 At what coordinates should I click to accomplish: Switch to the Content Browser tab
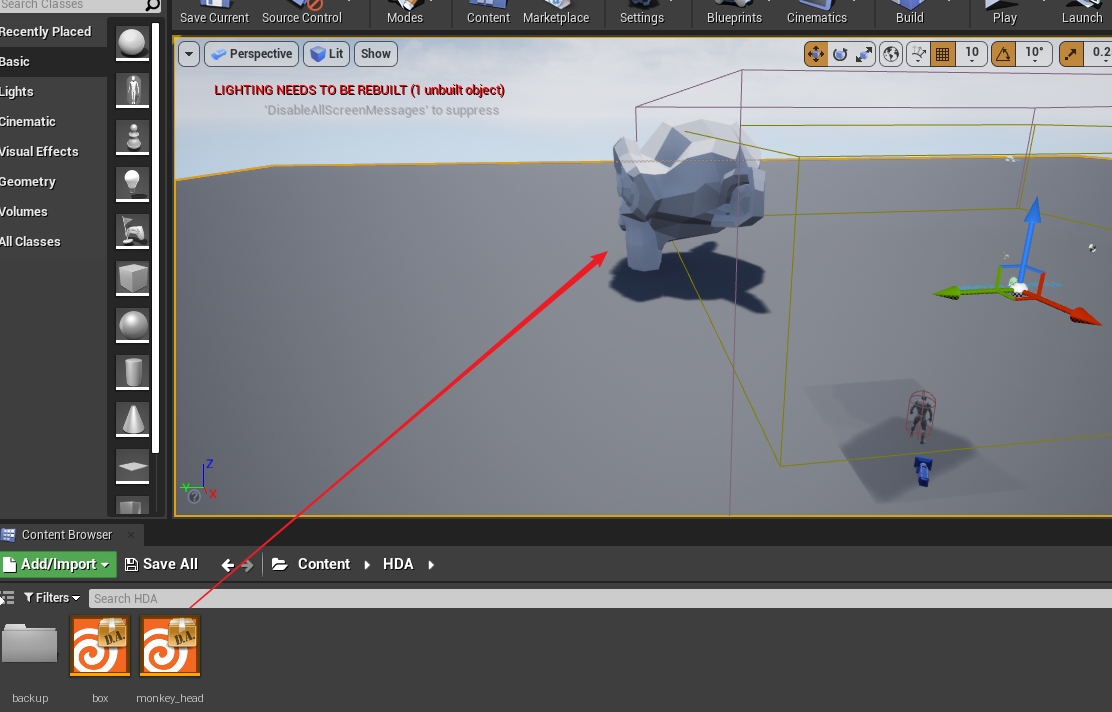tap(67, 535)
